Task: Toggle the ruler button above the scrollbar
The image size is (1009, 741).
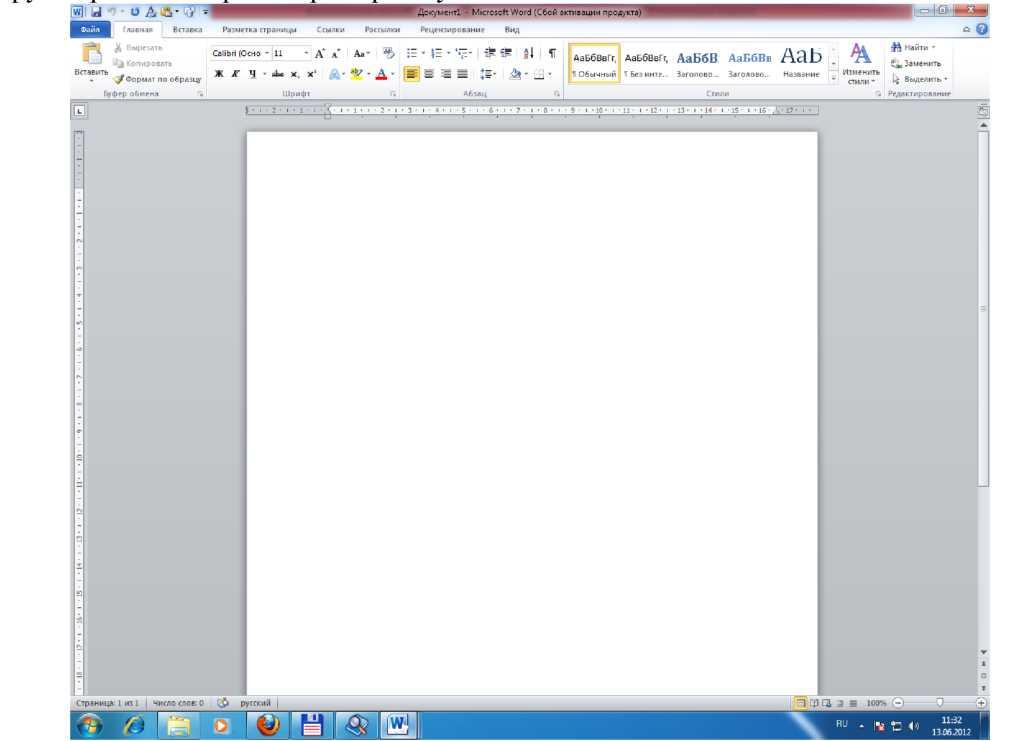Action: click(983, 111)
